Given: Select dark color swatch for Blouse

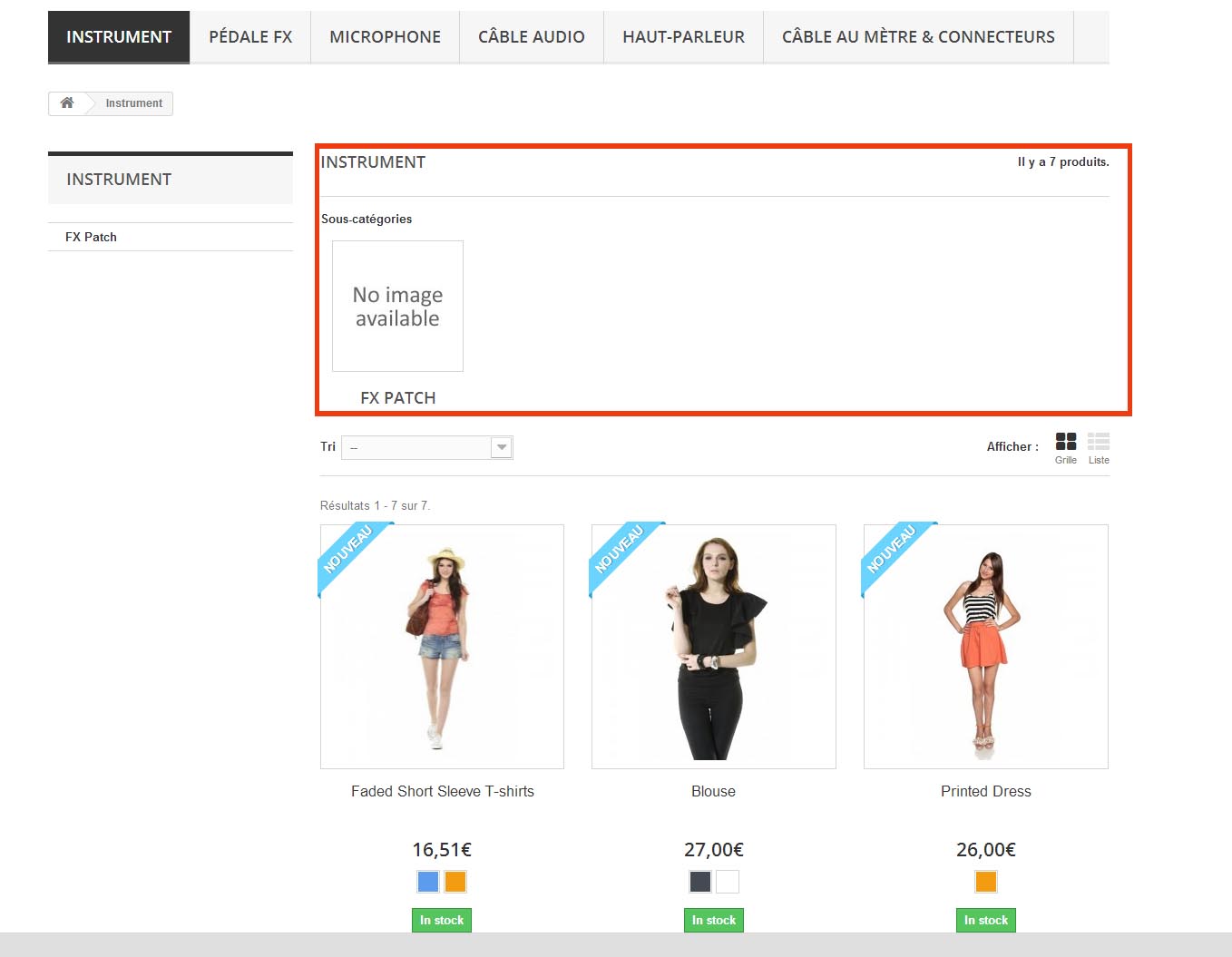Looking at the screenshot, I should (700, 881).
